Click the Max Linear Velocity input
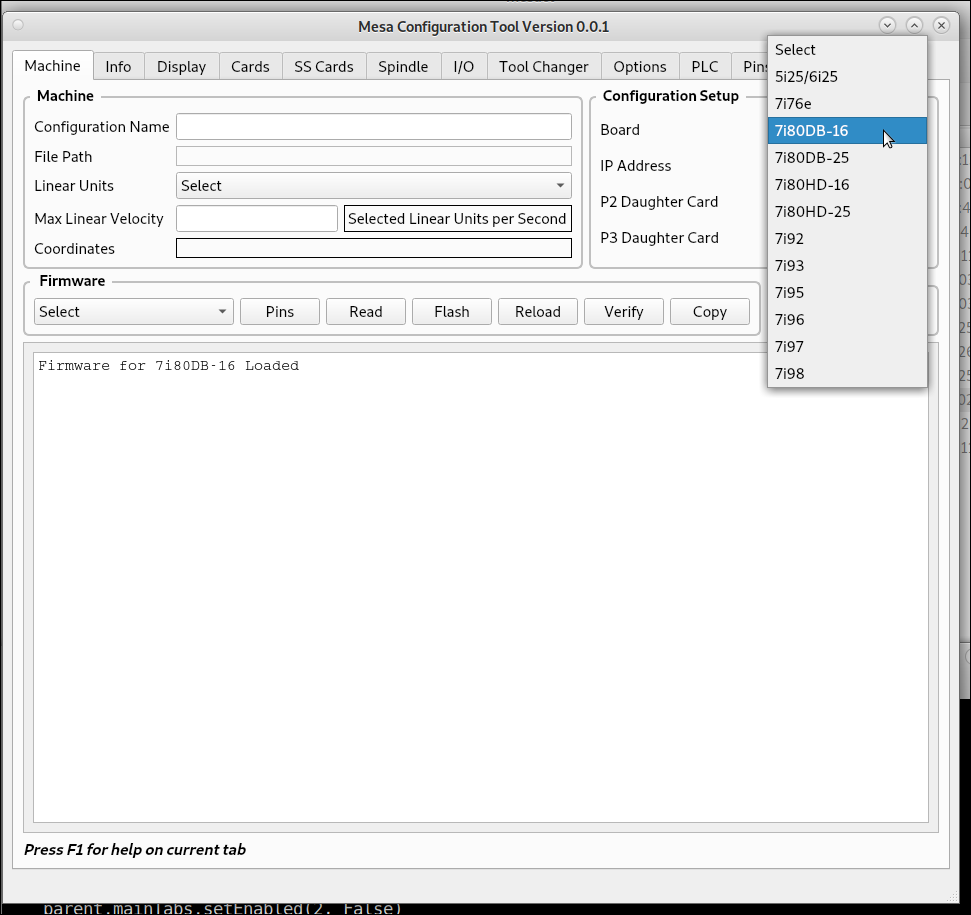This screenshot has width=971, height=915. (257, 219)
